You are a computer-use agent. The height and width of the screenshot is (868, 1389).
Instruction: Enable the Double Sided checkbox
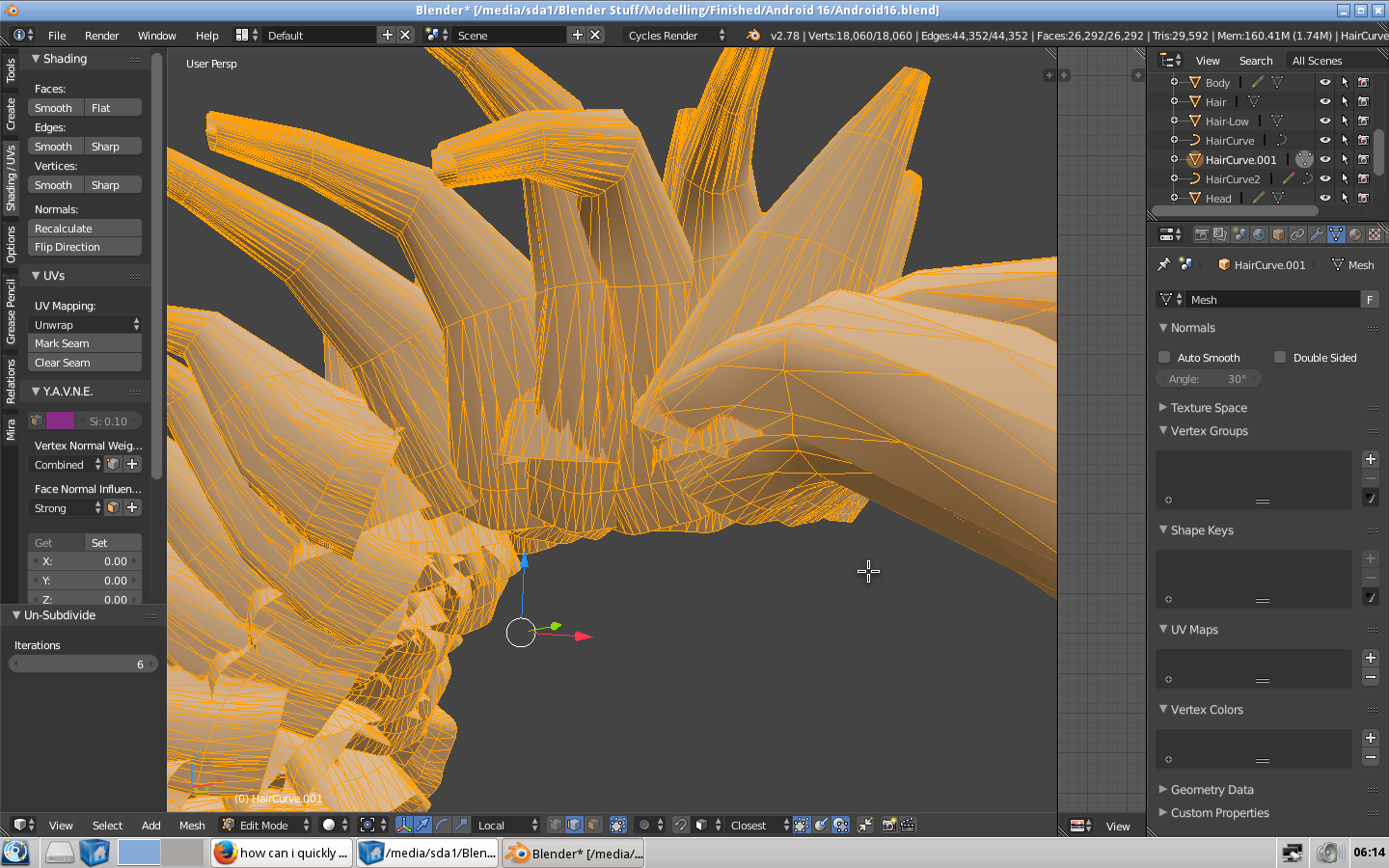tap(1280, 357)
